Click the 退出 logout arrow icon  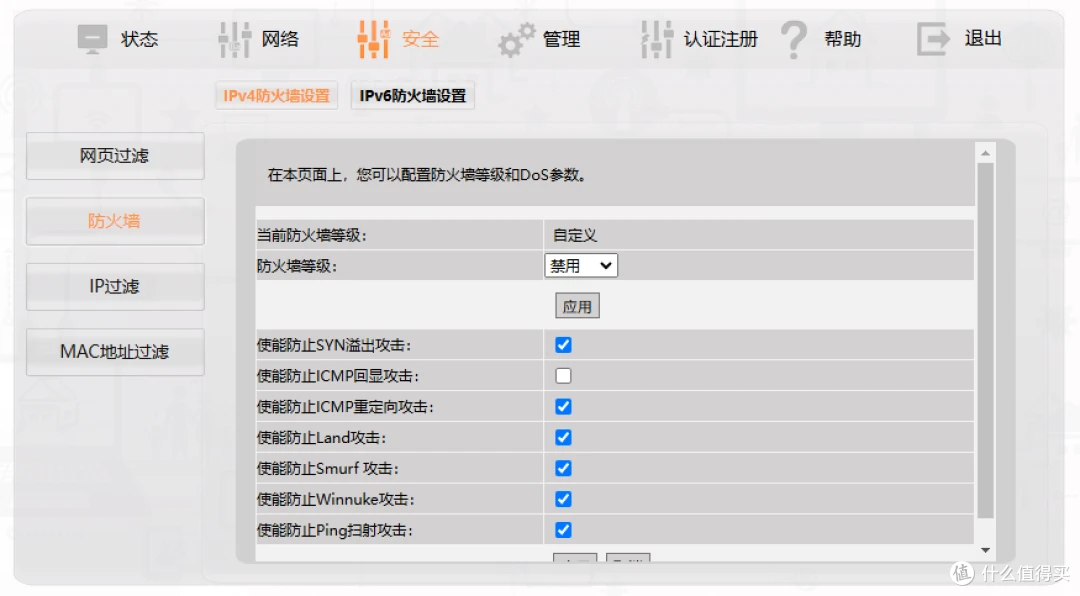[933, 39]
